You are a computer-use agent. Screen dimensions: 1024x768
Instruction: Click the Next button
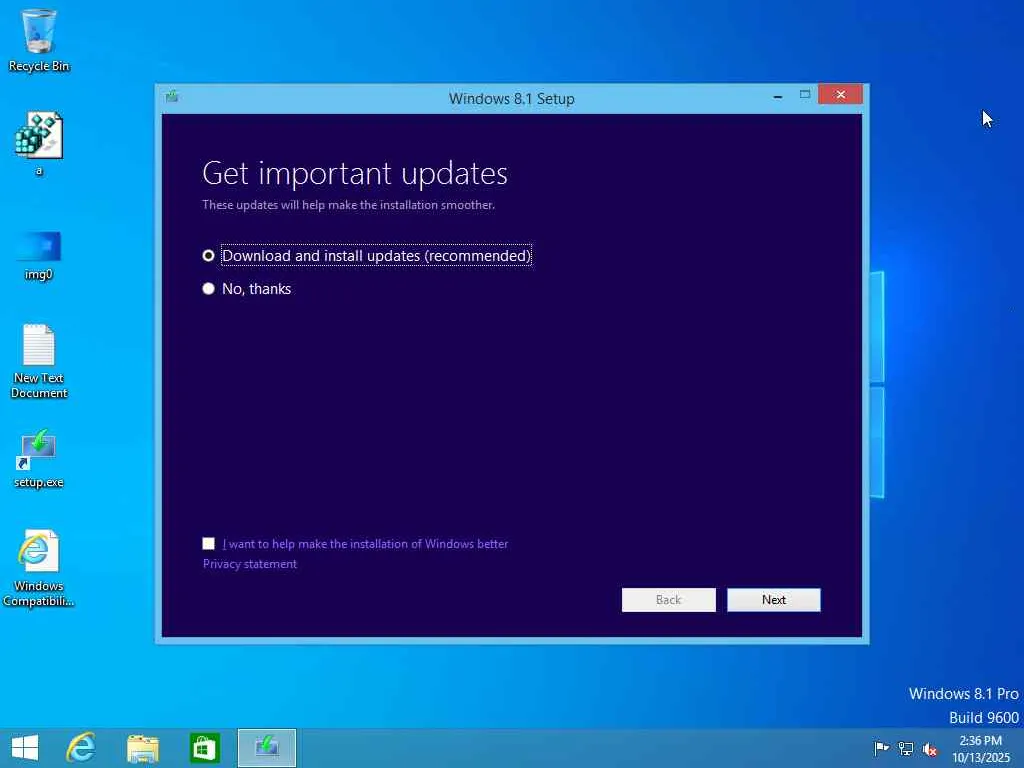[774, 600]
